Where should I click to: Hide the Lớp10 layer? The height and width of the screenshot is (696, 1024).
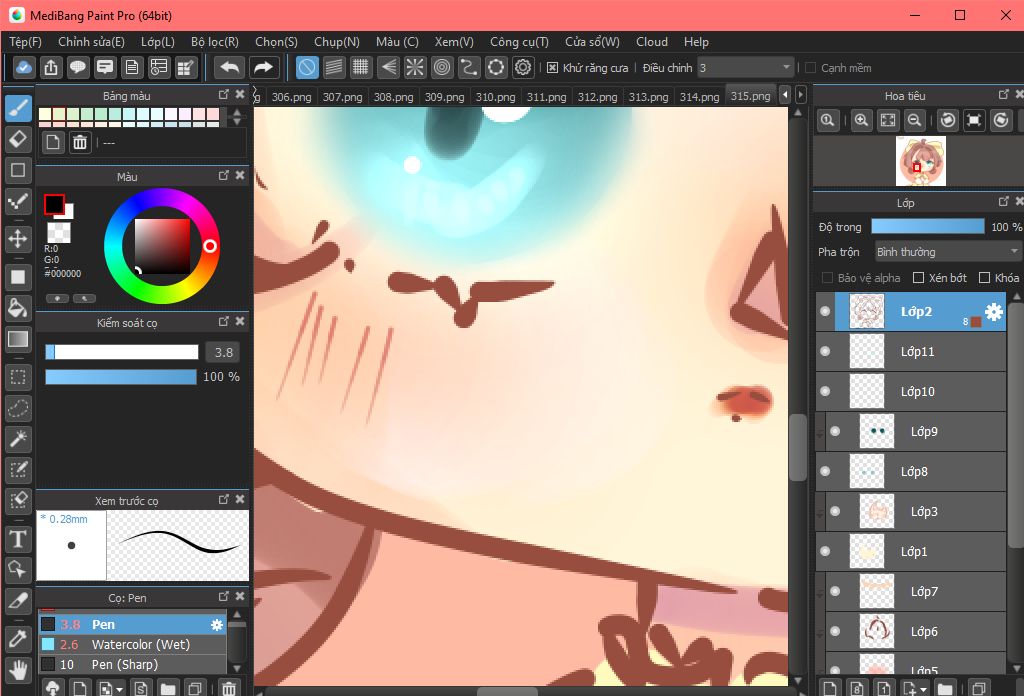pos(825,391)
